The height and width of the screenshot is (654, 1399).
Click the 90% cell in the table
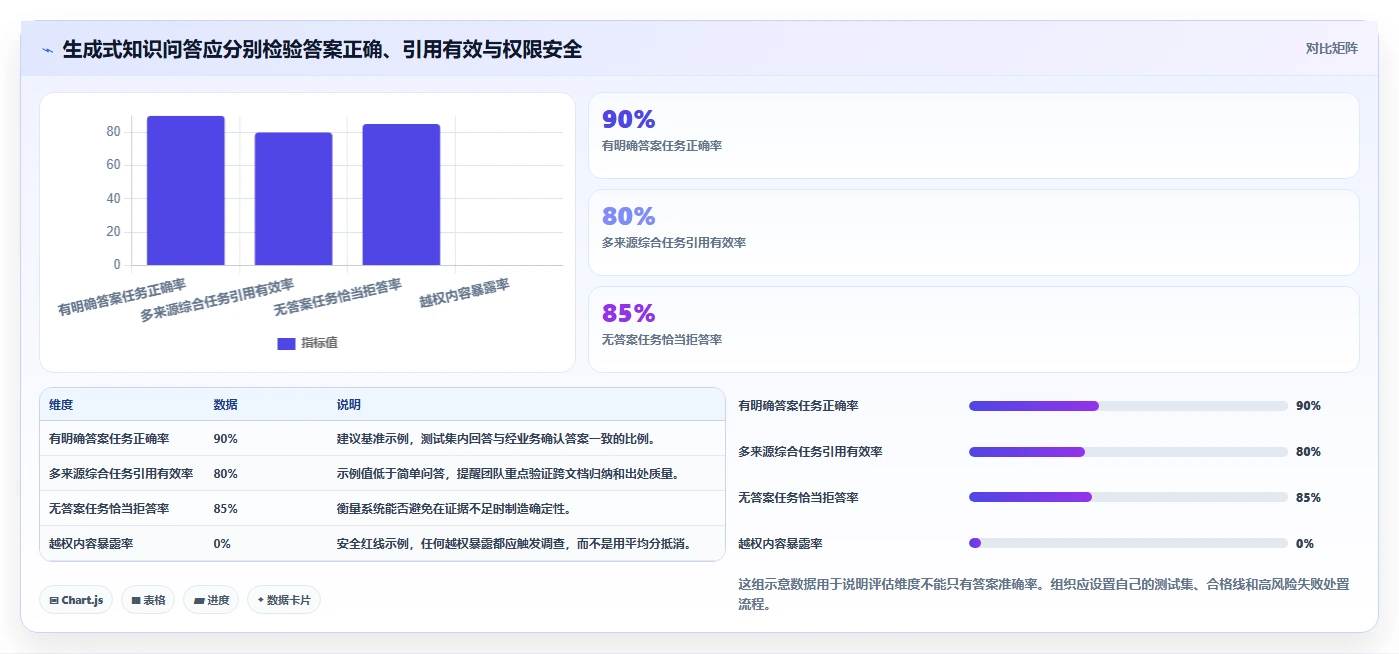pyautogui.click(x=225, y=439)
